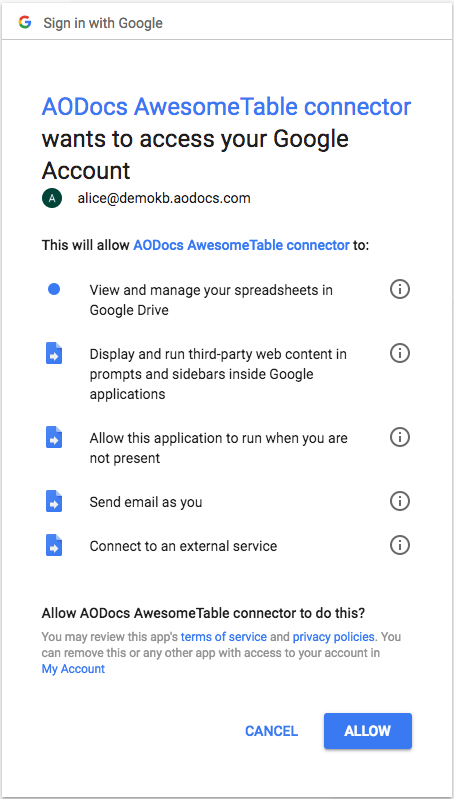
Task: Click AODocs AwesomeTable connector title link
Action: pos(226,107)
